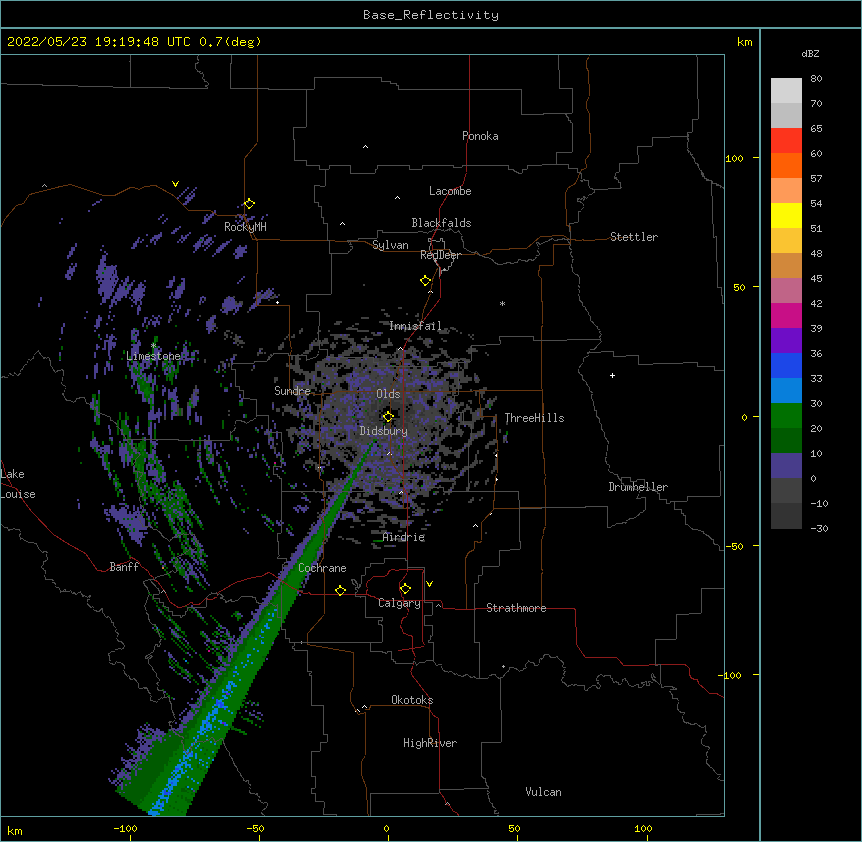Click the y-axis -50 km tick label
The image size is (862, 842).
click(734, 546)
